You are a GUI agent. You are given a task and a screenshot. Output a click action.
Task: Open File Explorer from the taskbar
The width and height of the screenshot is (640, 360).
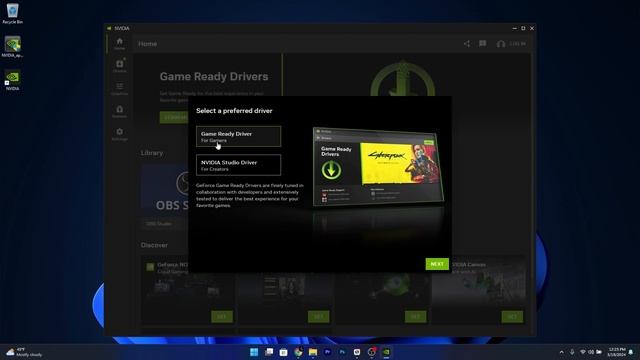click(313, 352)
